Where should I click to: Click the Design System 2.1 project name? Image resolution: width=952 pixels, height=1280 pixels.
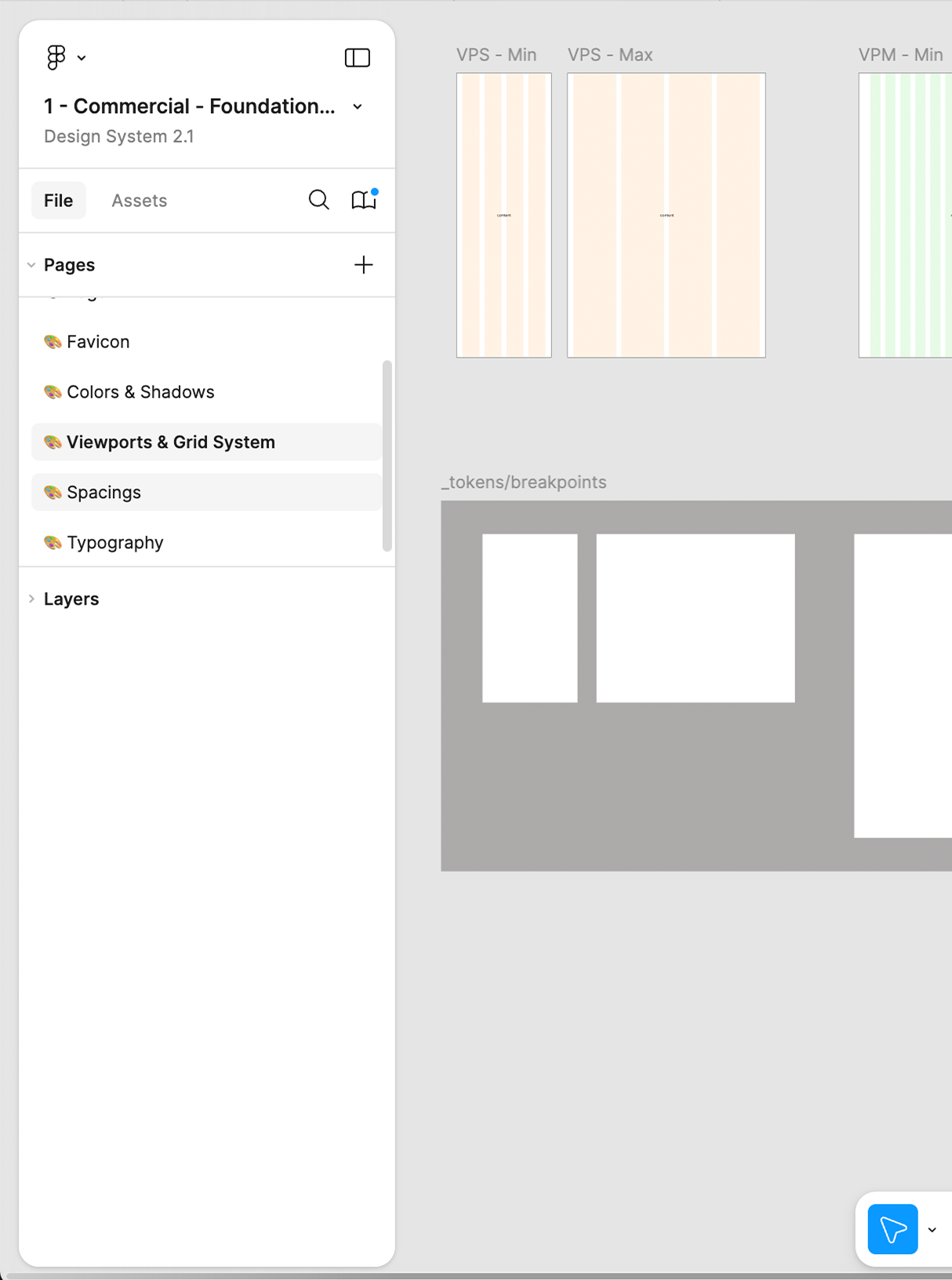[119, 136]
